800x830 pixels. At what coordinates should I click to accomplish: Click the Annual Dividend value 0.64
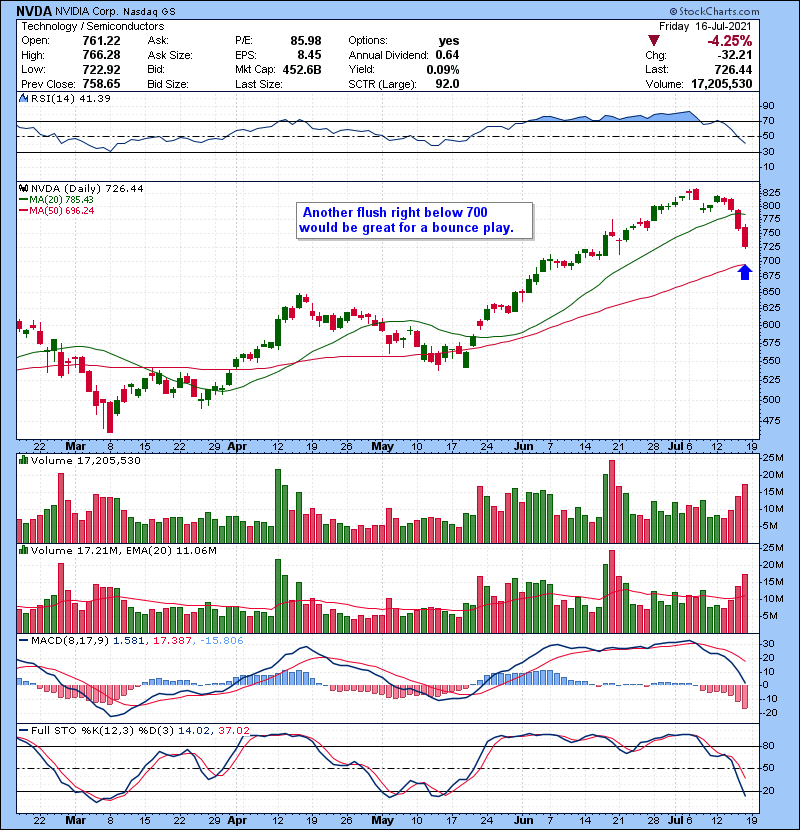[447, 55]
